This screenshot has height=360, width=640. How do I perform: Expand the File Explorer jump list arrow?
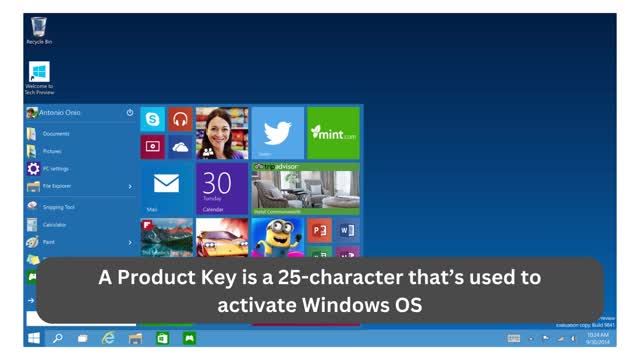130,187
